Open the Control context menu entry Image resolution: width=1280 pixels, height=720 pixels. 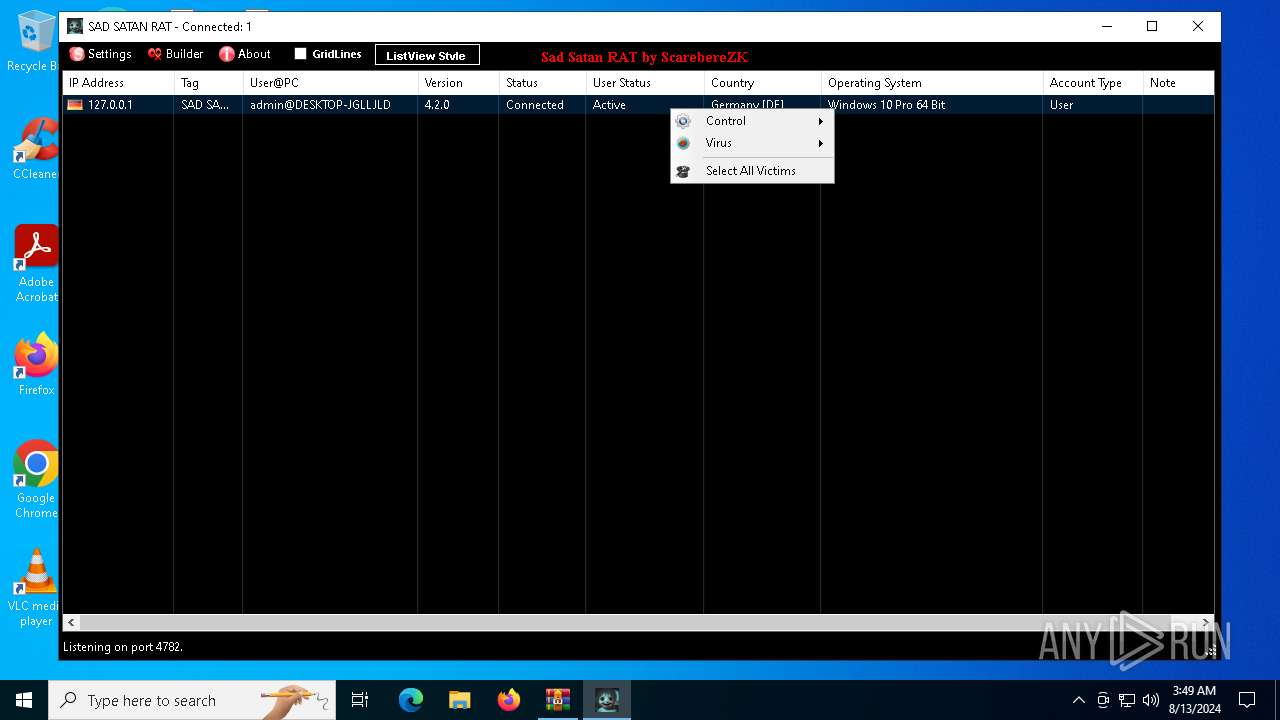pyautogui.click(x=751, y=121)
